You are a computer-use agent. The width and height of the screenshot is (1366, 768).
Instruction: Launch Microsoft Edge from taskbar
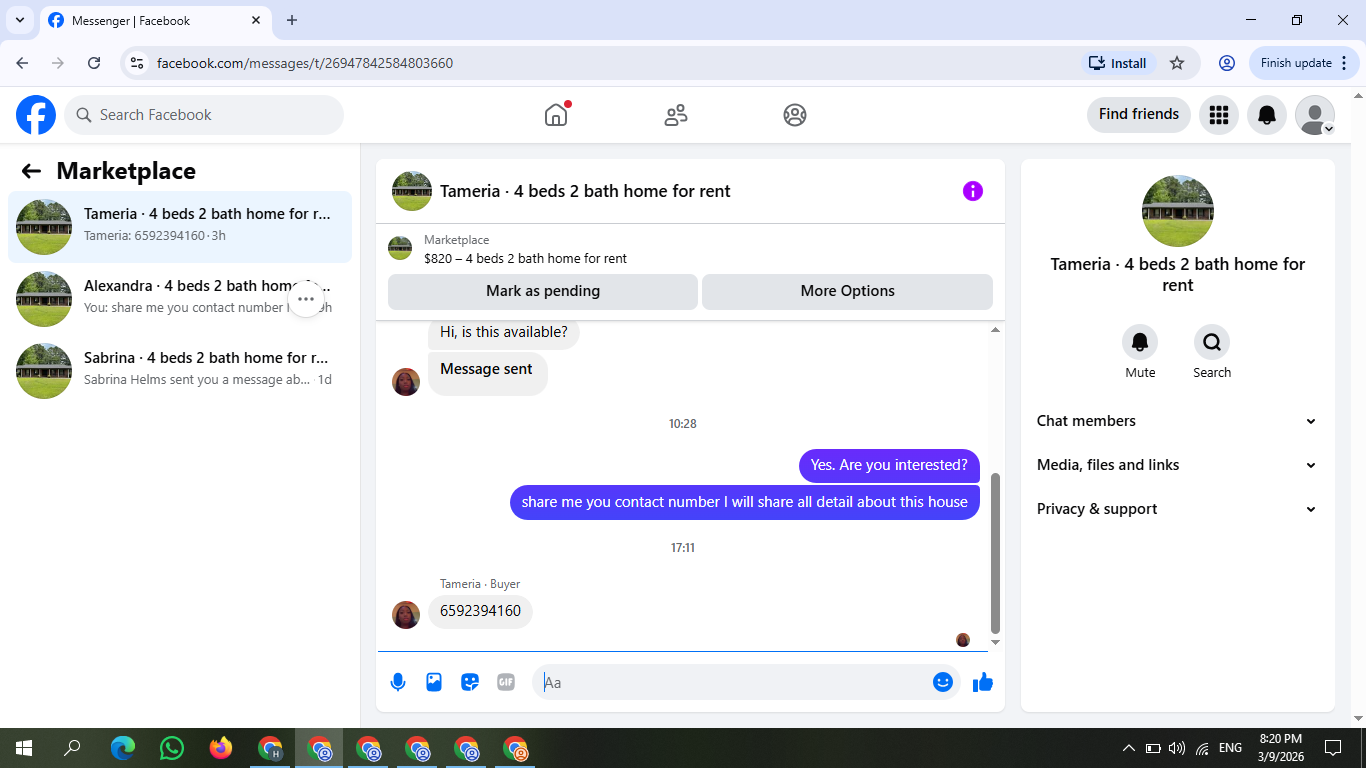tap(123, 748)
